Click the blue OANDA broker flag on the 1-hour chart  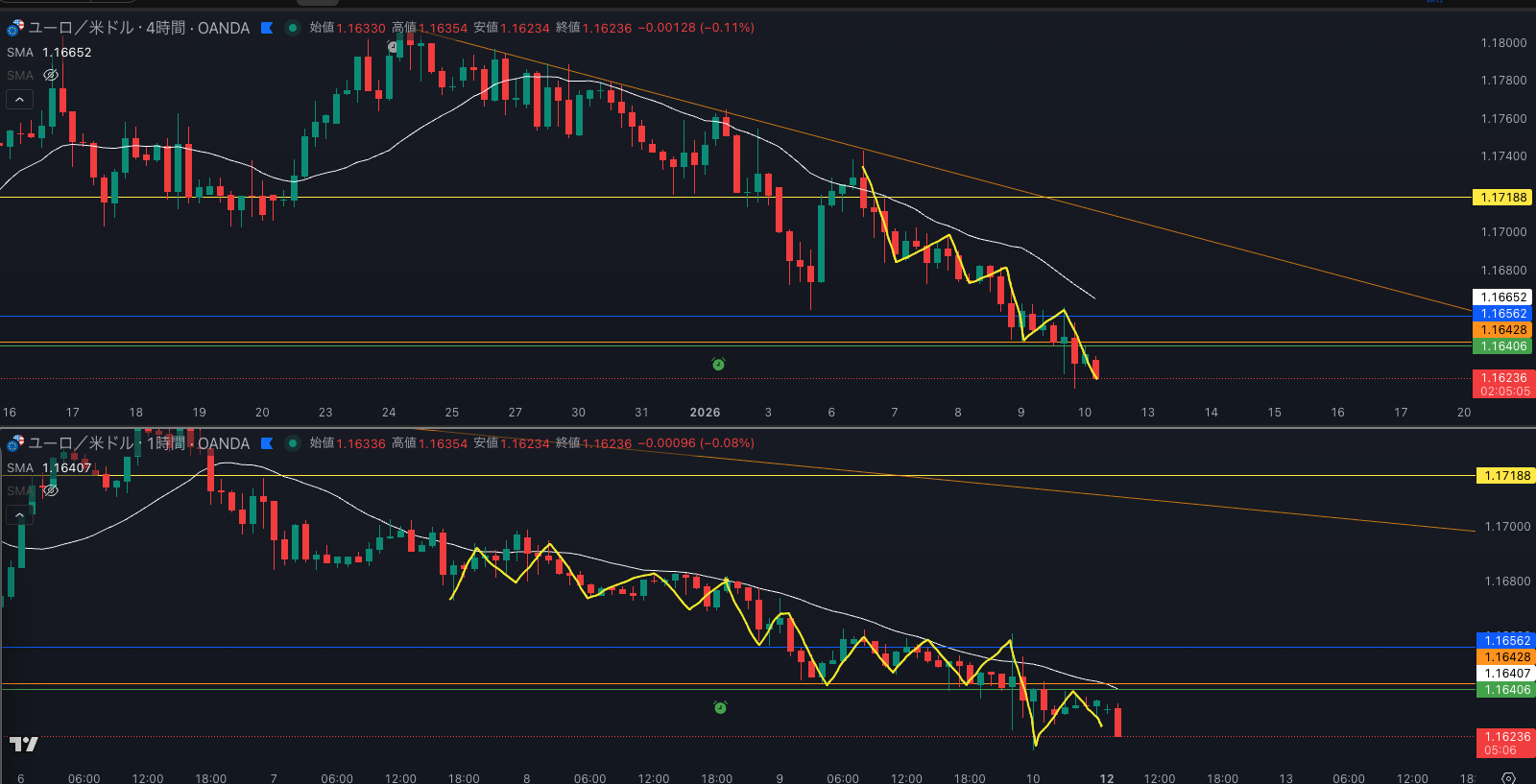point(267,443)
